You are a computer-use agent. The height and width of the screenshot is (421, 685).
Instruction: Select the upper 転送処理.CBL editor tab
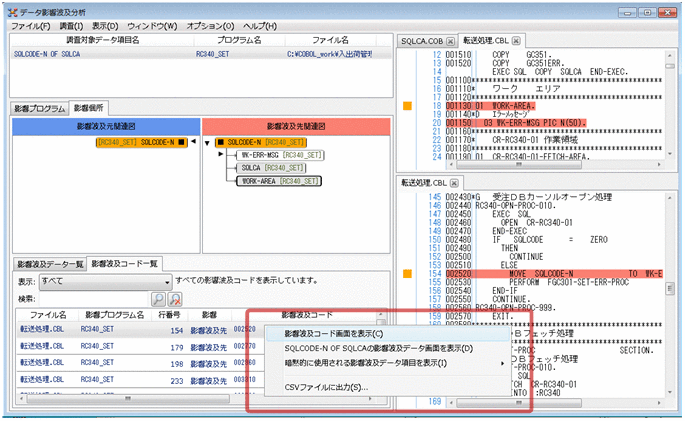(x=486, y=41)
